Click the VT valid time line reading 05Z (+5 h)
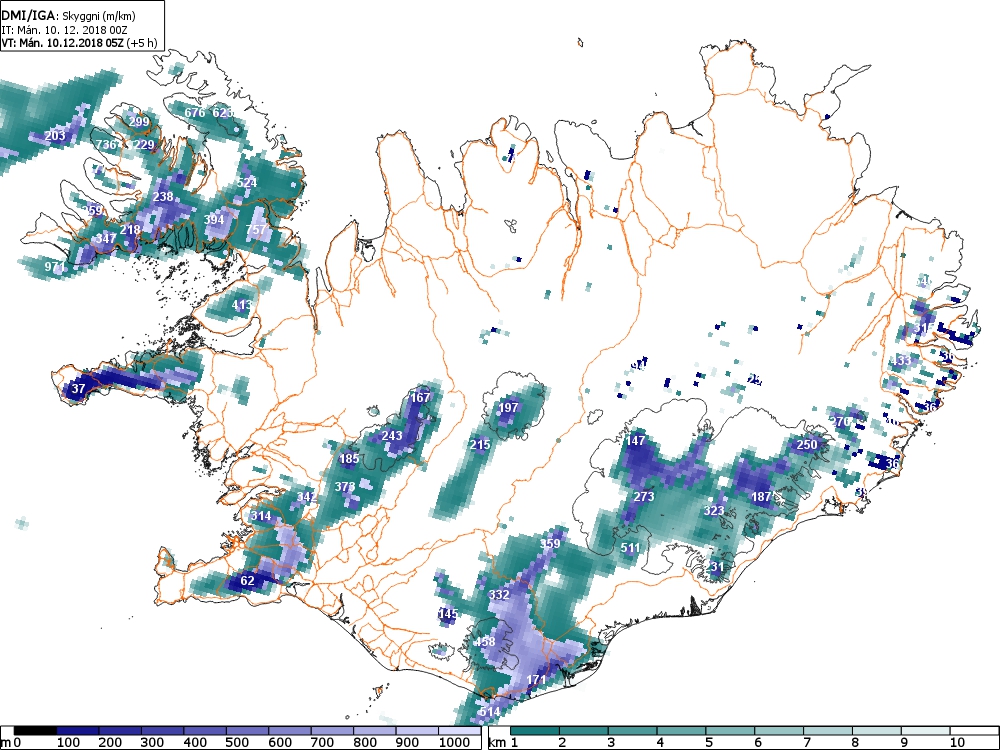The height and width of the screenshot is (750, 1000). pyautogui.click(x=79, y=43)
